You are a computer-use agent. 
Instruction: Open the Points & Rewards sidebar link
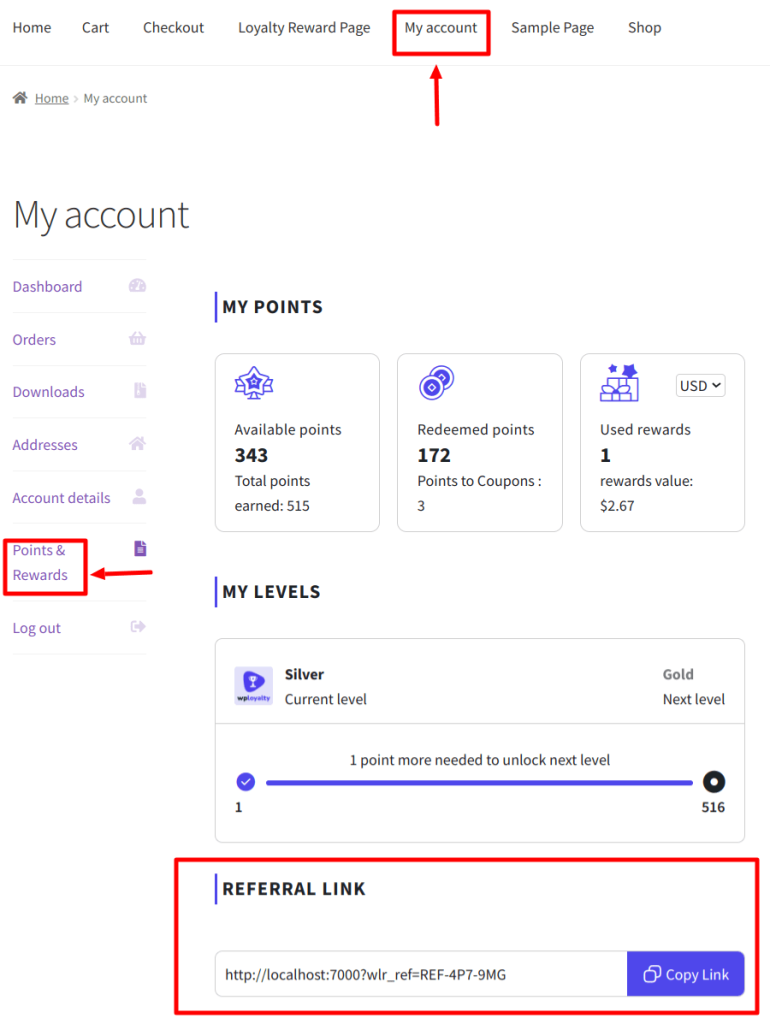pos(40,562)
